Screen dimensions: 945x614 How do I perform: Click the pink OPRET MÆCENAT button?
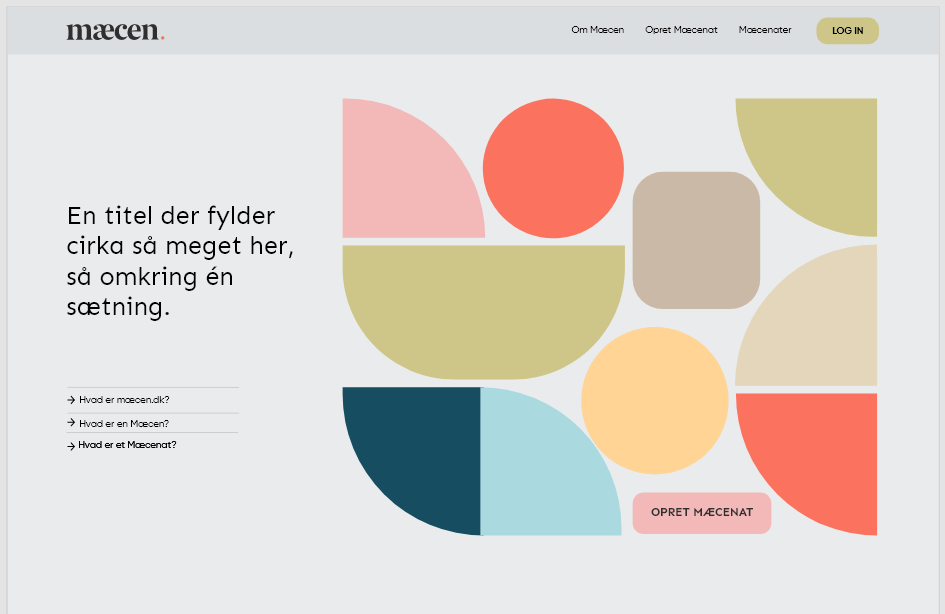[701, 513]
